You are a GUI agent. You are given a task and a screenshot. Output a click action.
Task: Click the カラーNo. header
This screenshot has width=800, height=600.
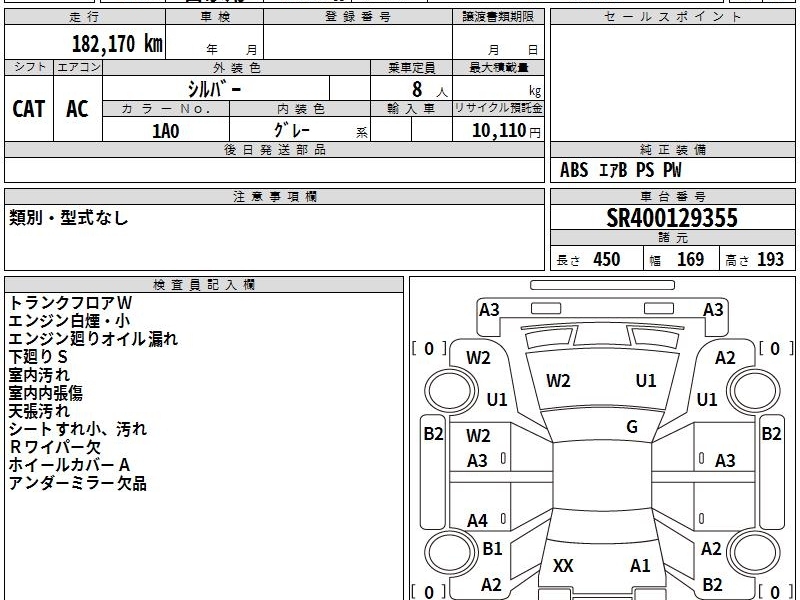pos(166,109)
